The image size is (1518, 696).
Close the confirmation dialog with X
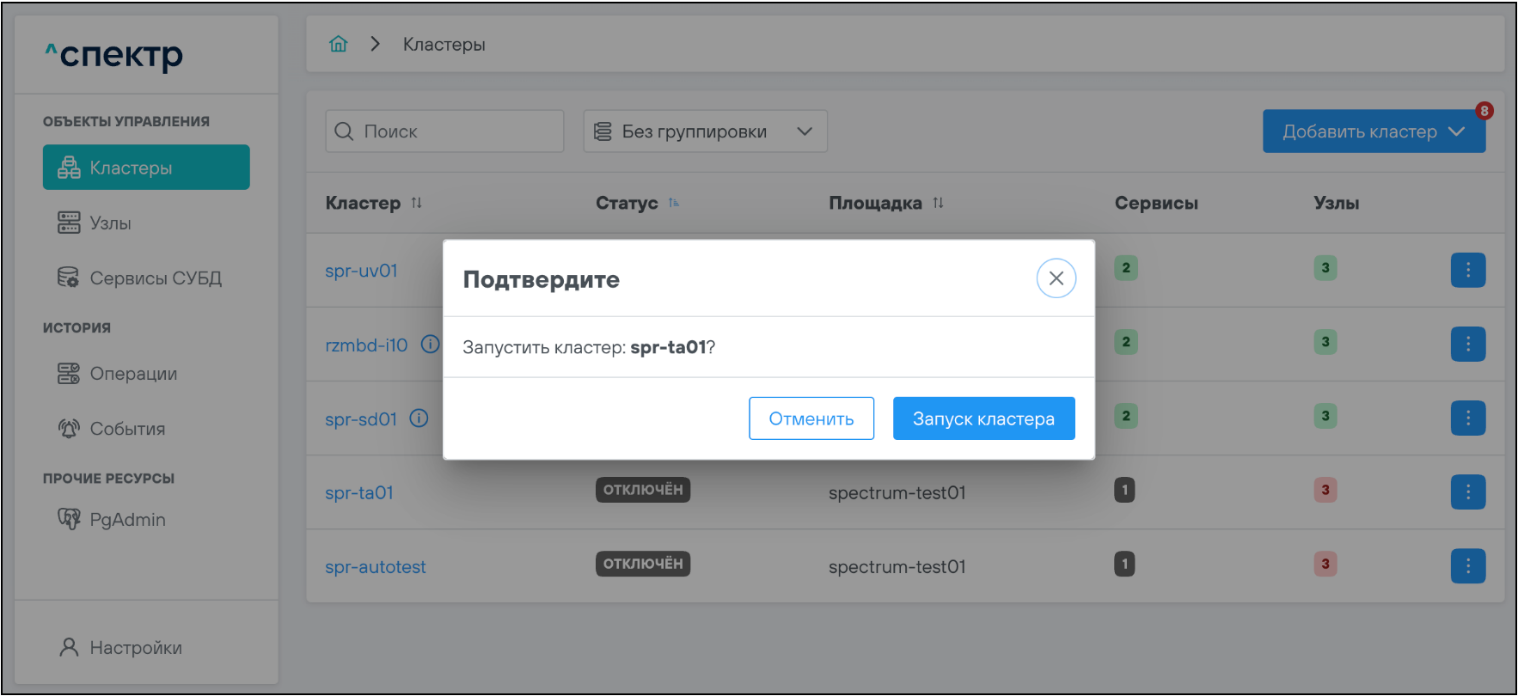(x=1055, y=279)
